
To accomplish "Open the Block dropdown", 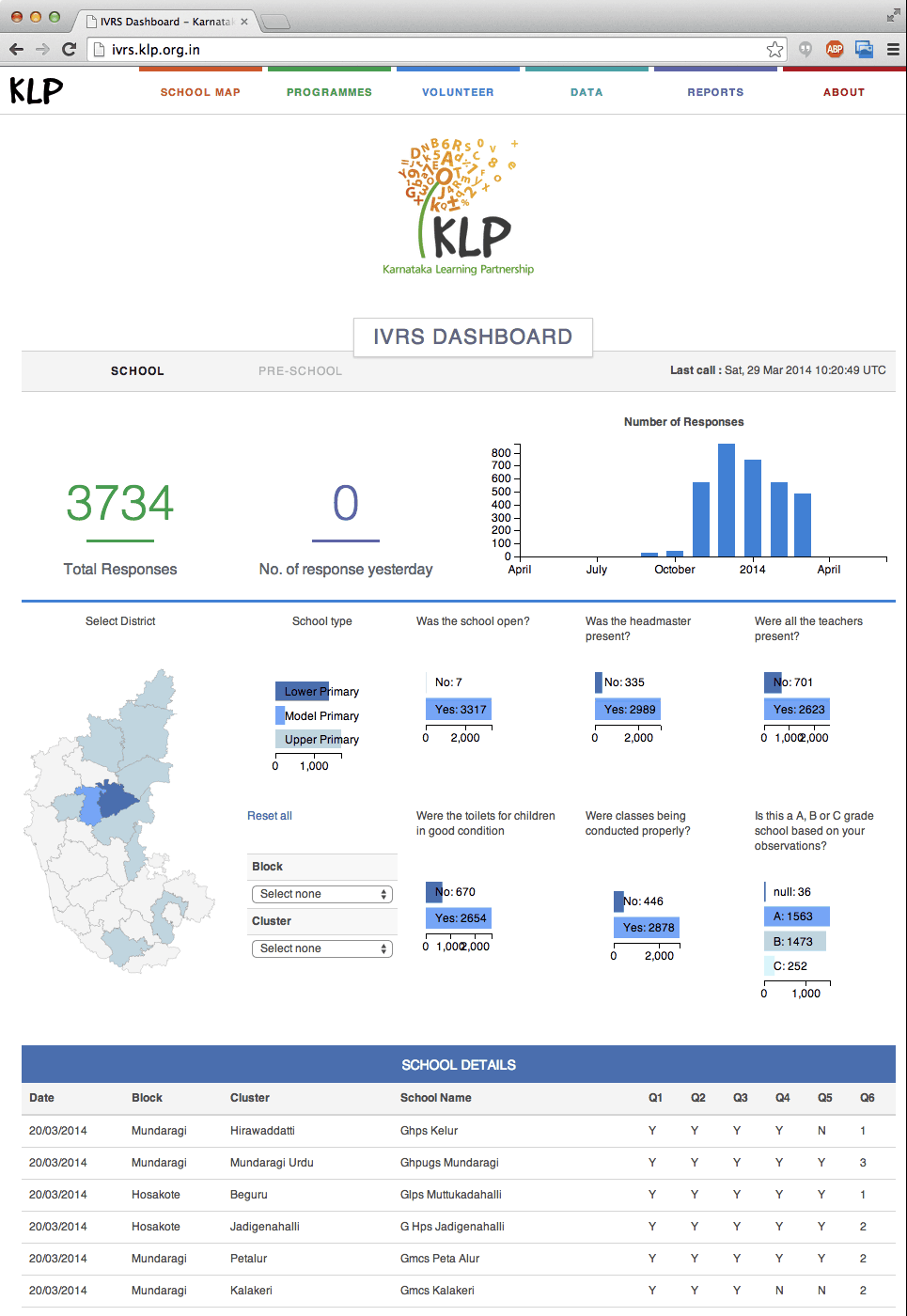I will pos(322,894).
